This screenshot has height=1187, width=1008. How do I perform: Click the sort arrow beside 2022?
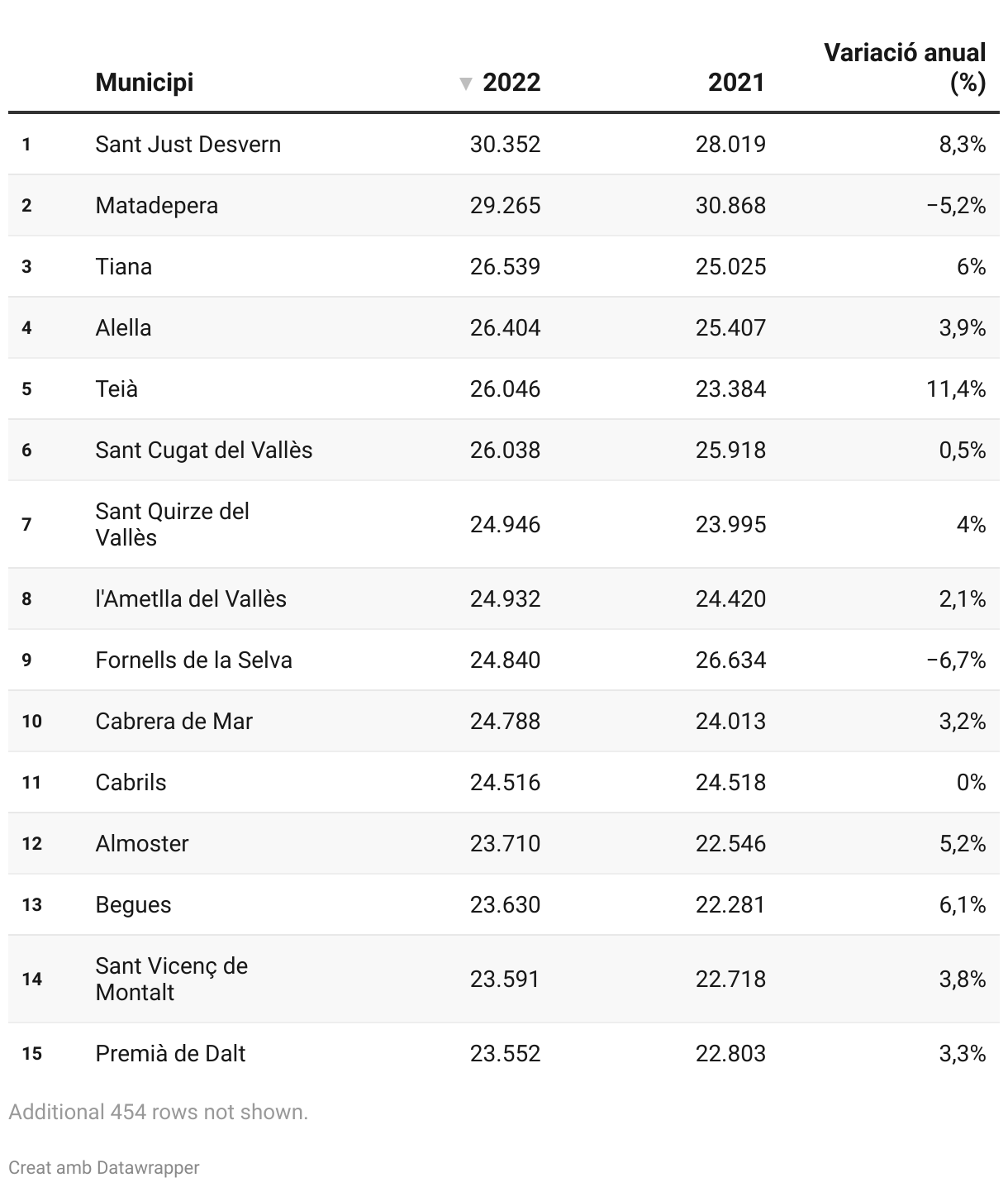[x=466, y=83]
